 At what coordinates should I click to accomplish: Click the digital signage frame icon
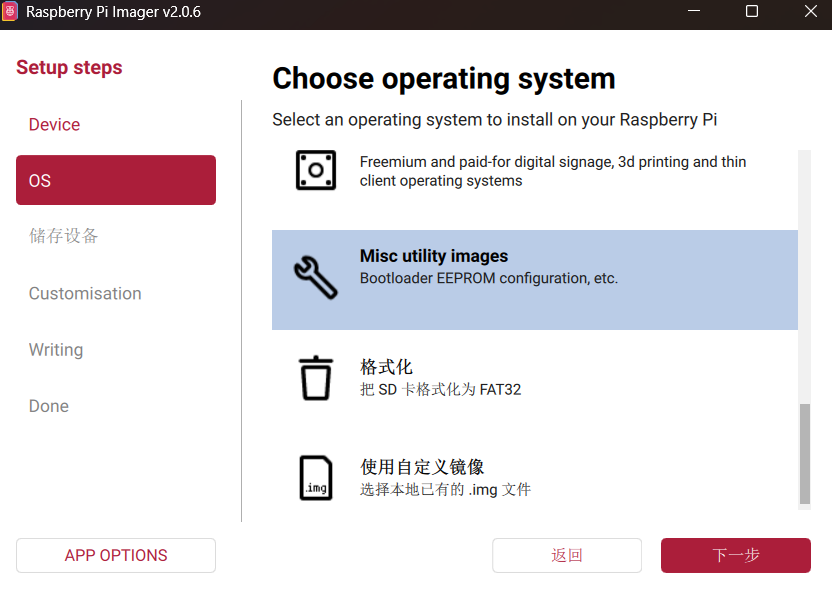click(x=316, y=170)
